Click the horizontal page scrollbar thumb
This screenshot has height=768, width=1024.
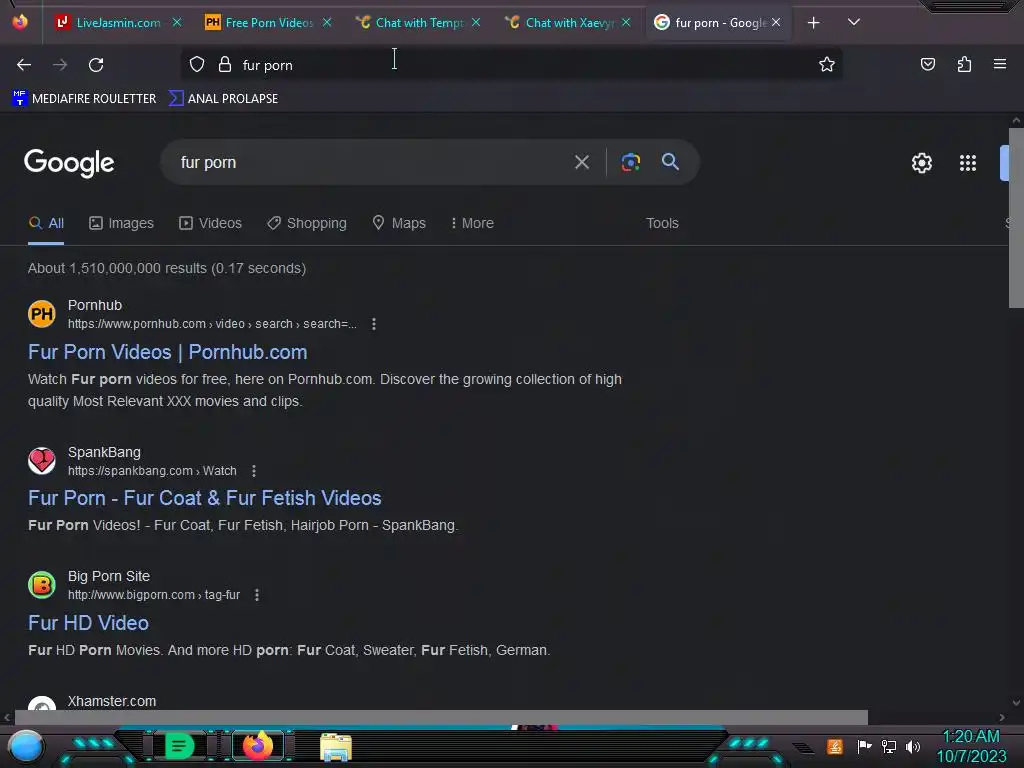[x=441, y=717]
